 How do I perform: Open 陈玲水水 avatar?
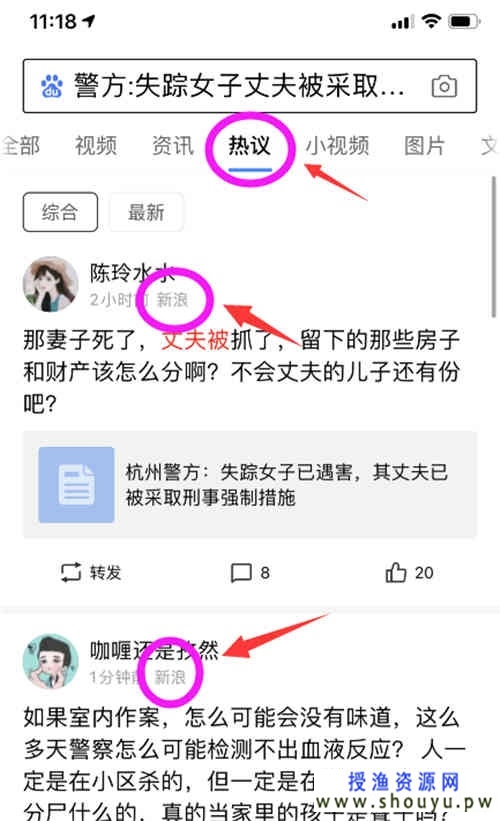point(50,284)
